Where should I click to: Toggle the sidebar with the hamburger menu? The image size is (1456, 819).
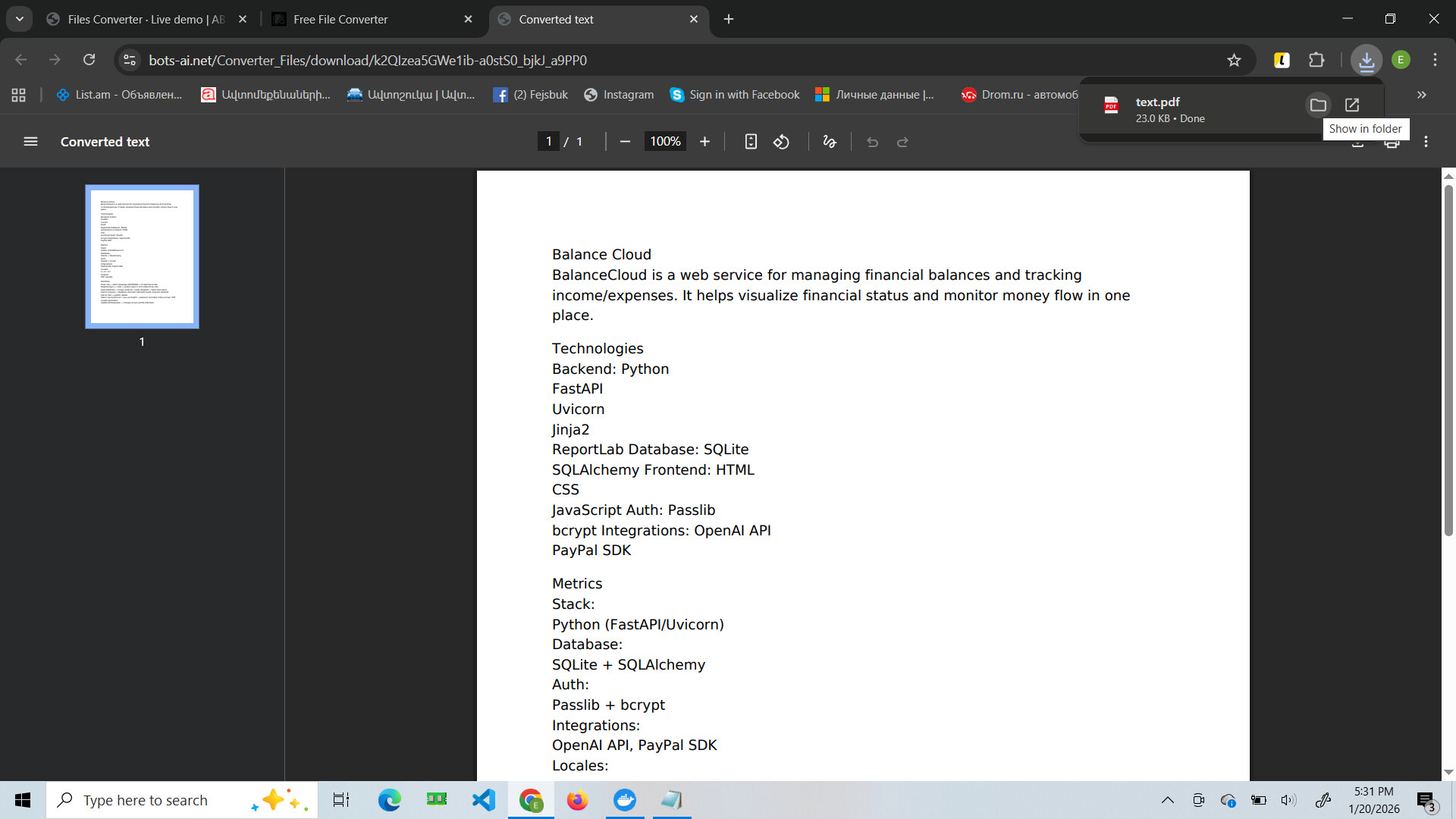[x=30, y=141]
